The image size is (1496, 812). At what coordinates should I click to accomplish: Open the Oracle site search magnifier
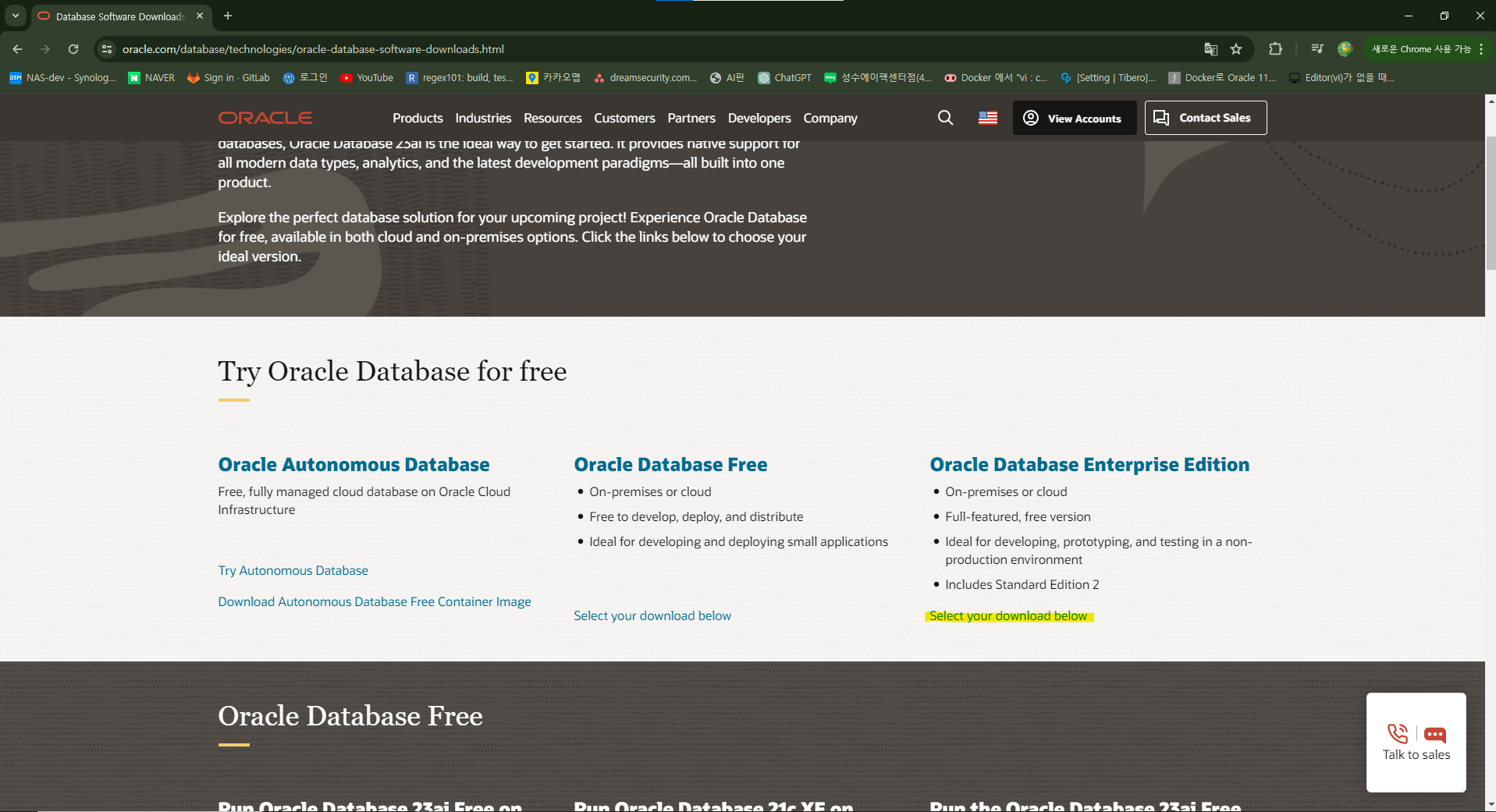coord(945,118)
